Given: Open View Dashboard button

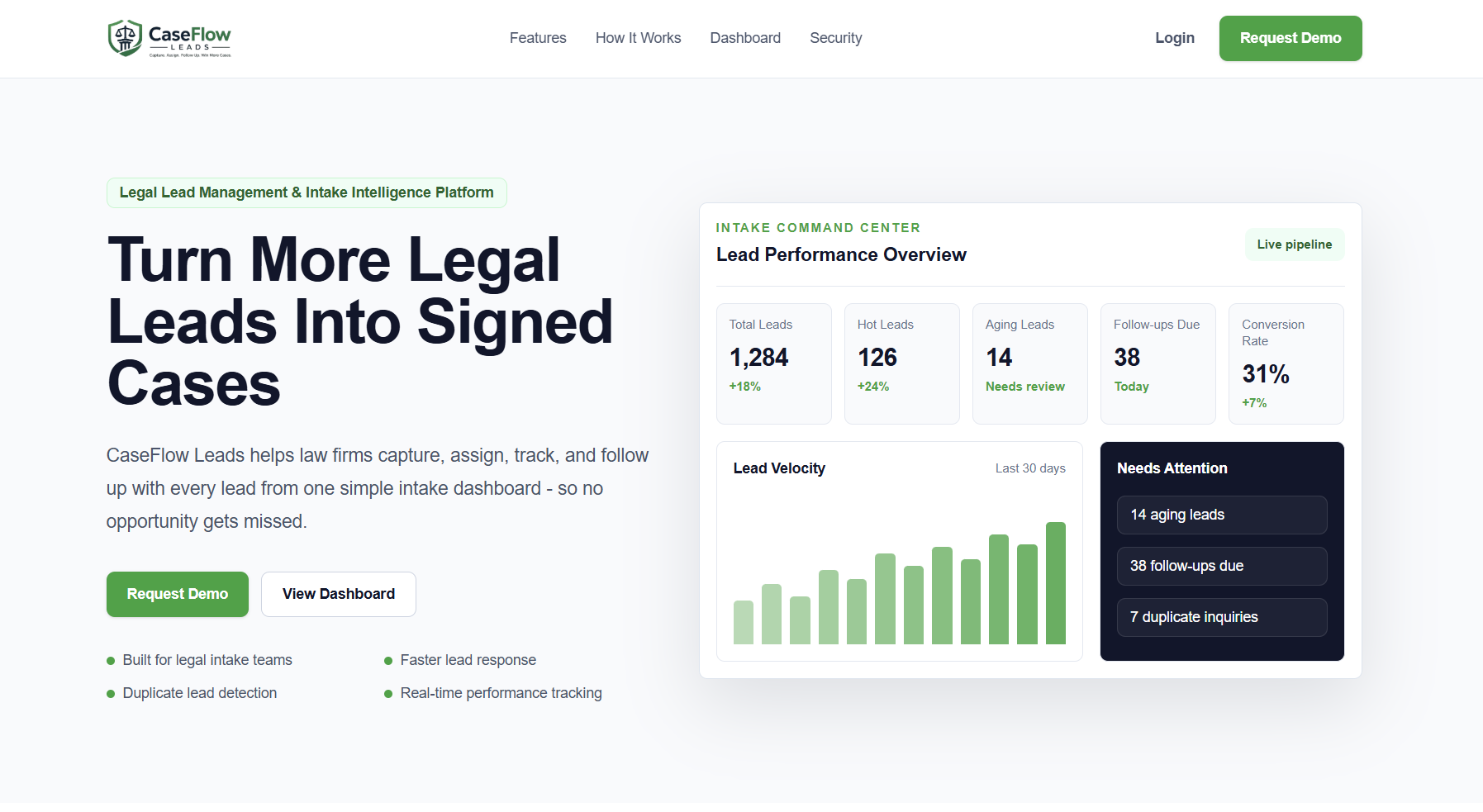Looking at the screenshot, I should coord(339,594).
